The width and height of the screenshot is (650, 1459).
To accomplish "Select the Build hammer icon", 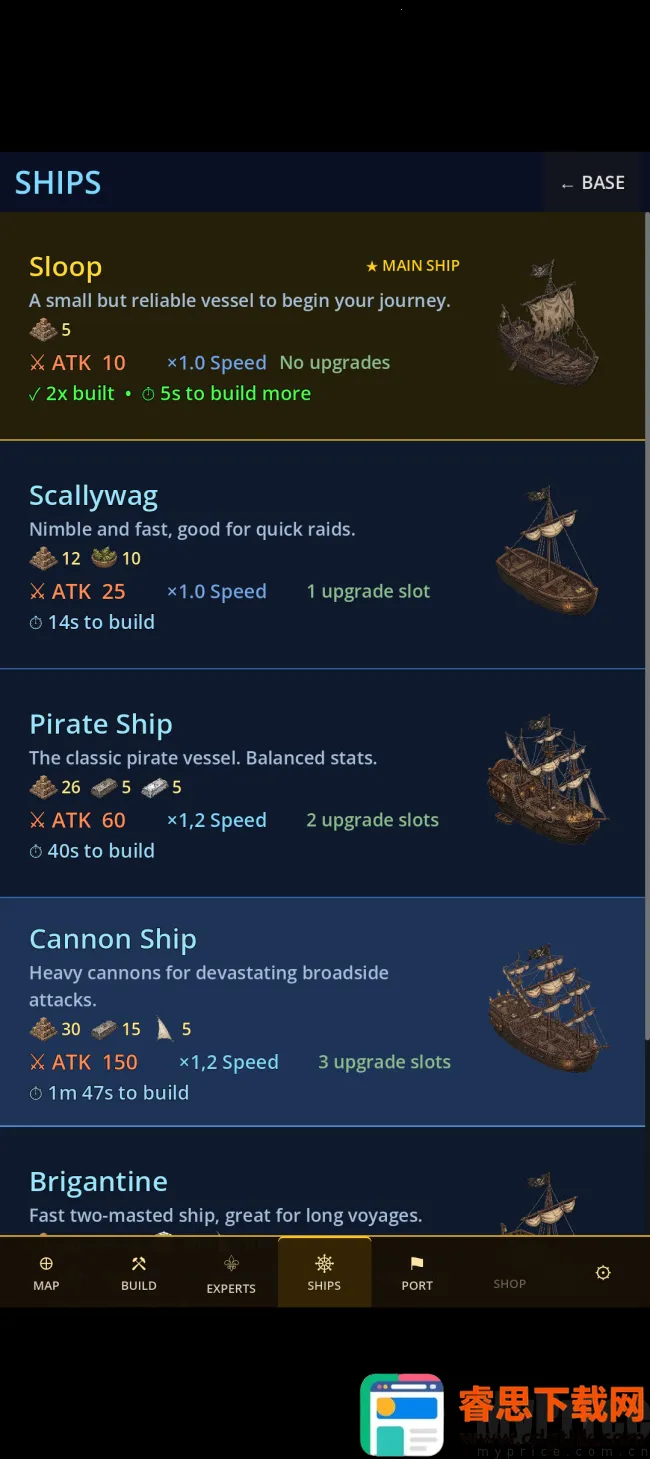I will 139,1264.
